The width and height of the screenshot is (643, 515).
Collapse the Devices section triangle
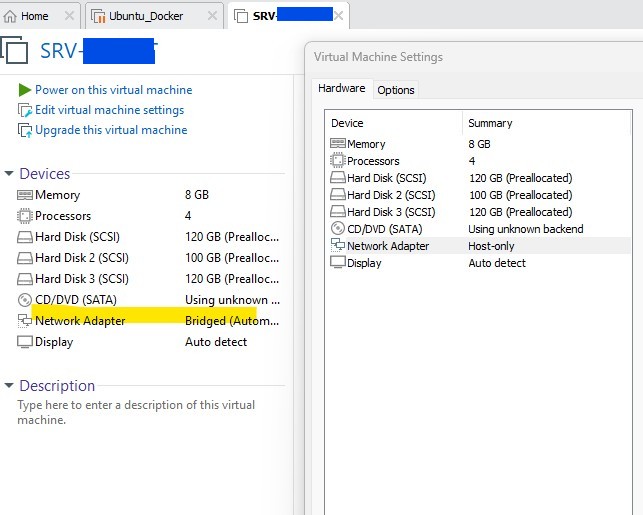point(9,174)
